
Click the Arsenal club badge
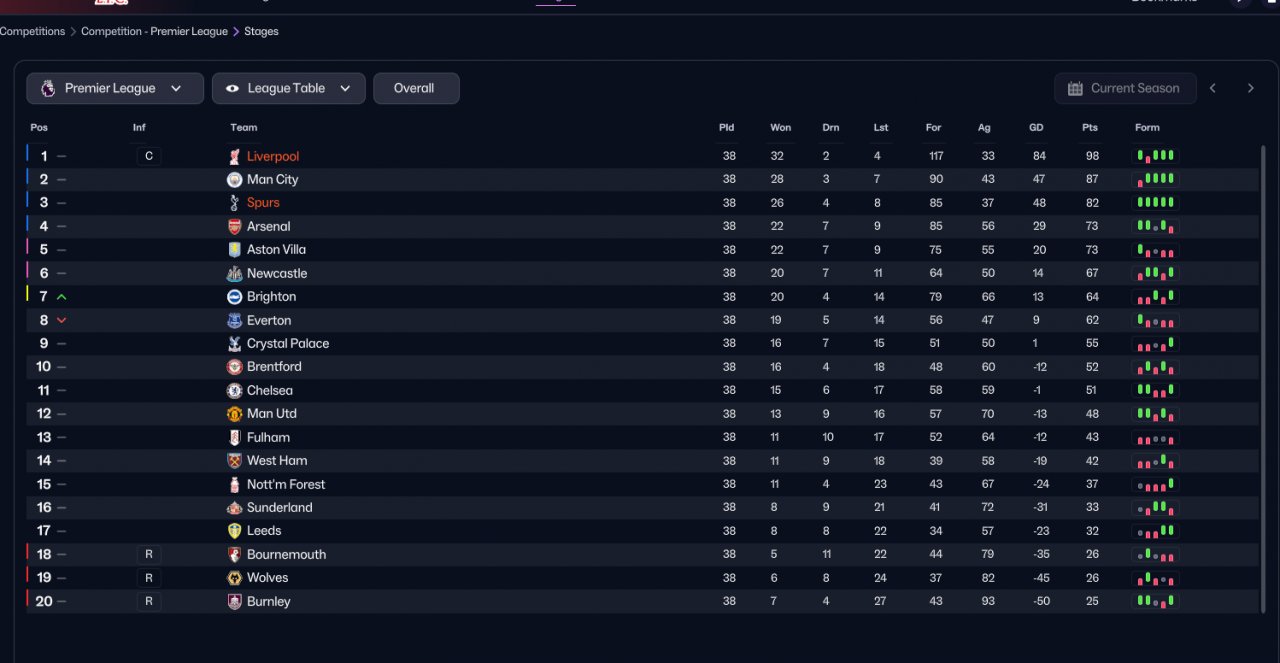(234, 227)
